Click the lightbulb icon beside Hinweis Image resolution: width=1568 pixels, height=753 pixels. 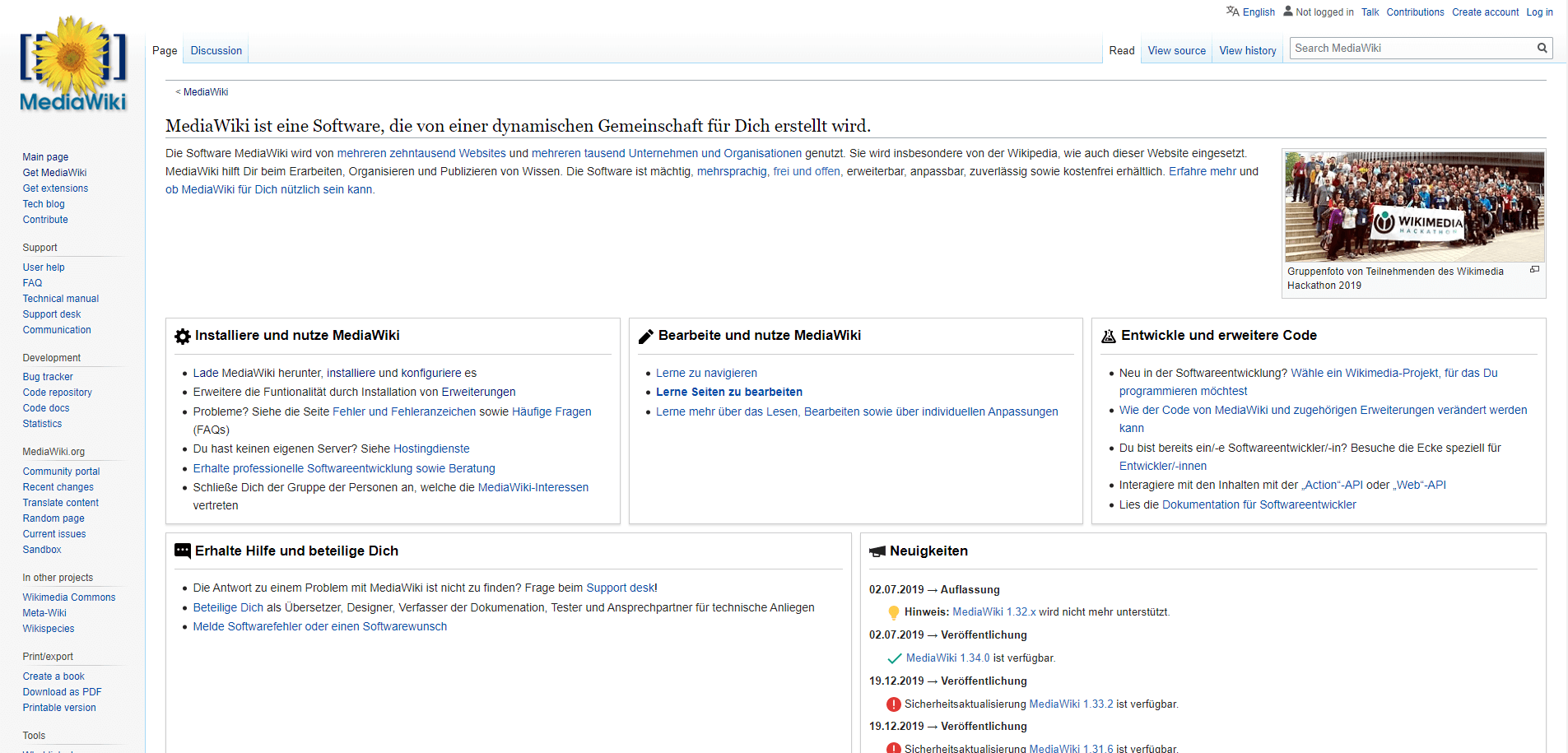pos(894,612)
